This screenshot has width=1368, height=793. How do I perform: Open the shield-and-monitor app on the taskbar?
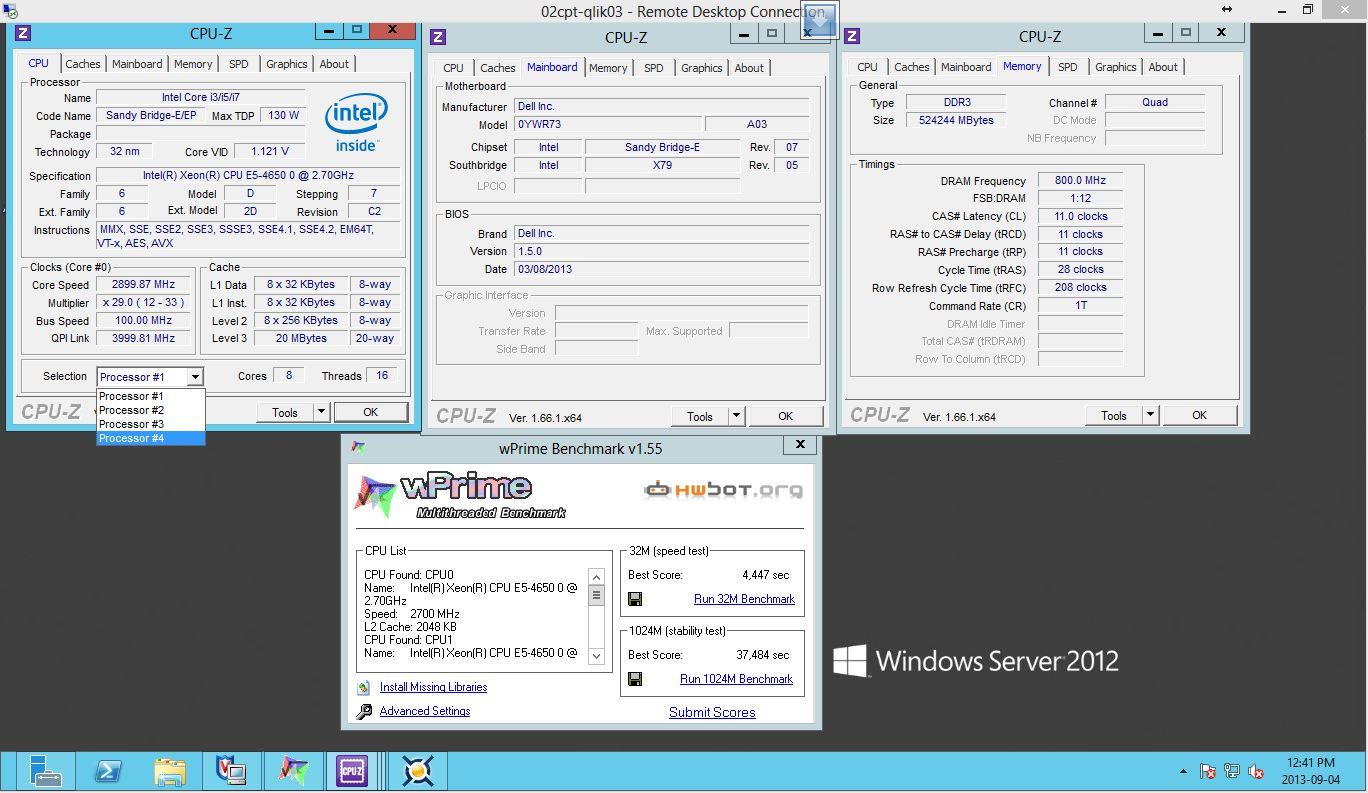click(232, 771)
